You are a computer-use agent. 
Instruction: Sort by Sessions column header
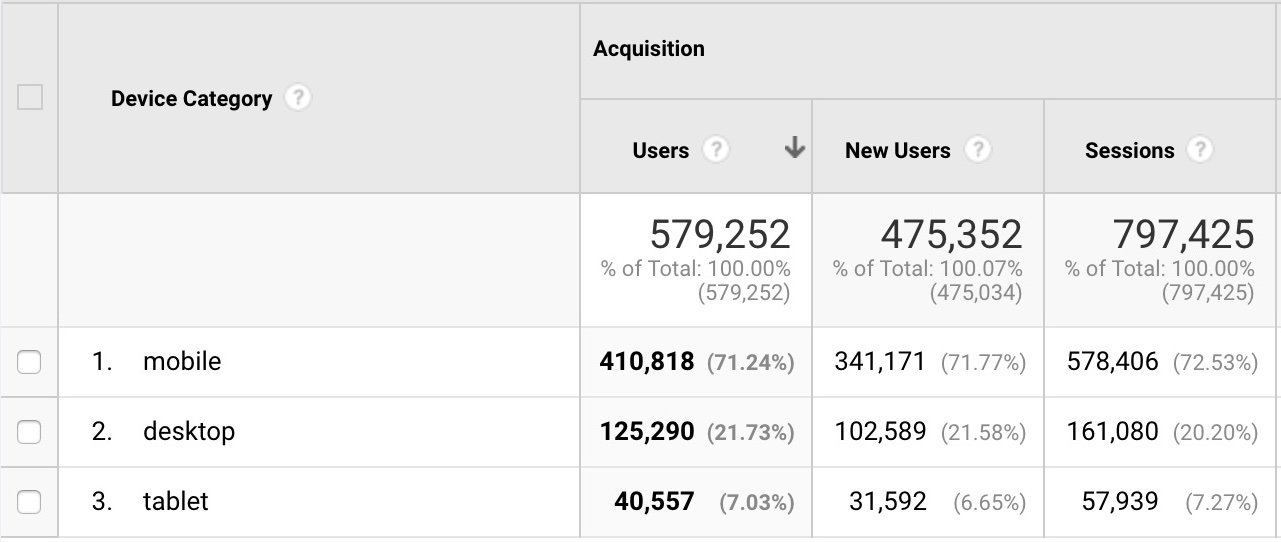tap(1130, 150)
